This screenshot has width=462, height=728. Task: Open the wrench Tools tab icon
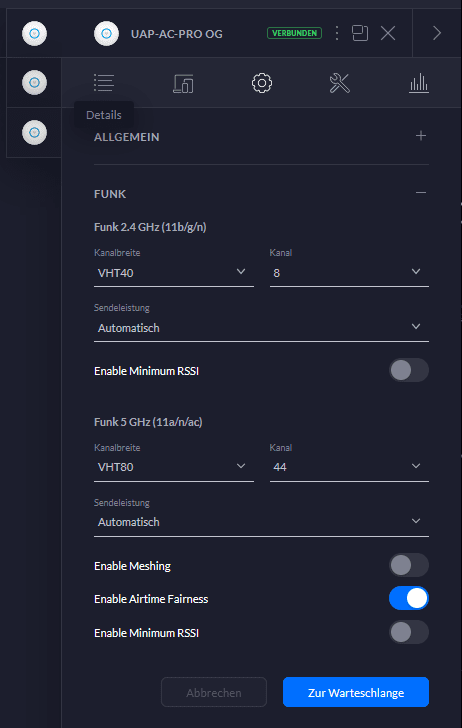tap(339, 83)
